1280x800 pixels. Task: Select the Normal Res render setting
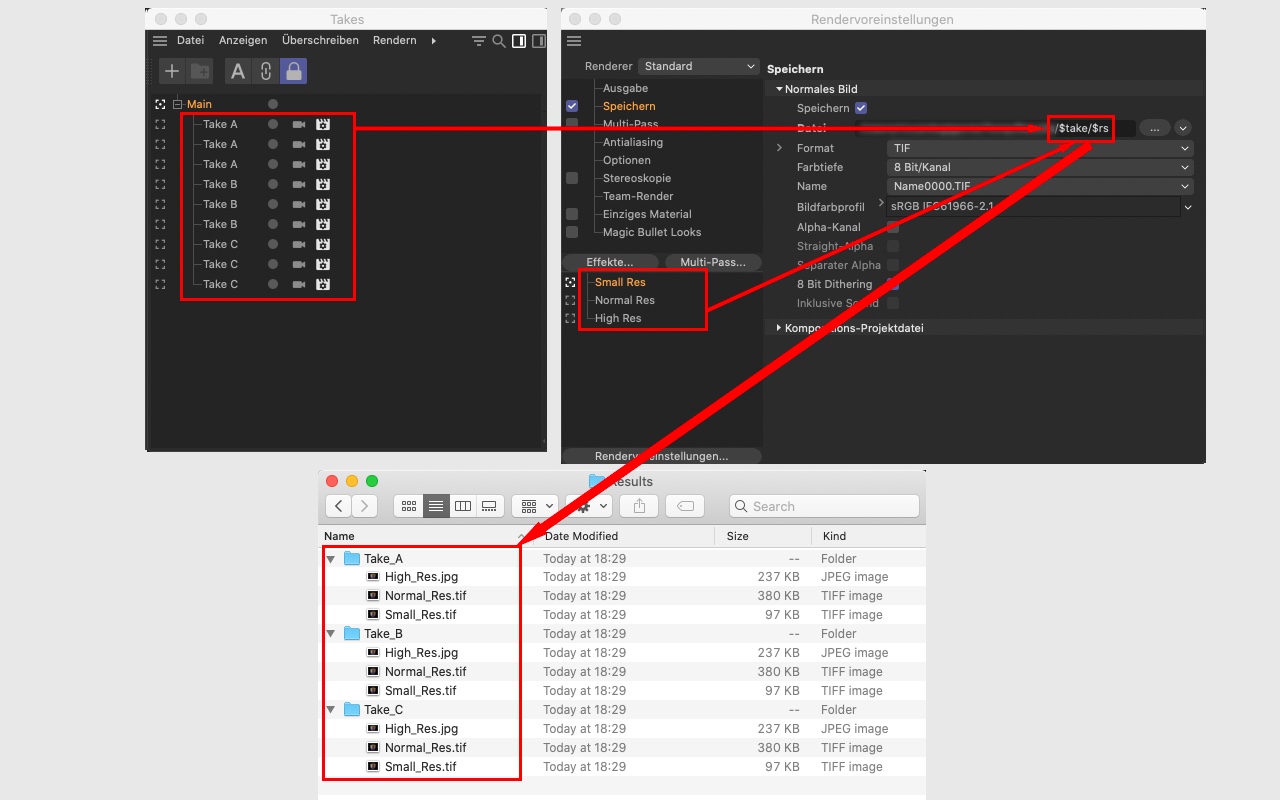coord(625,300)
